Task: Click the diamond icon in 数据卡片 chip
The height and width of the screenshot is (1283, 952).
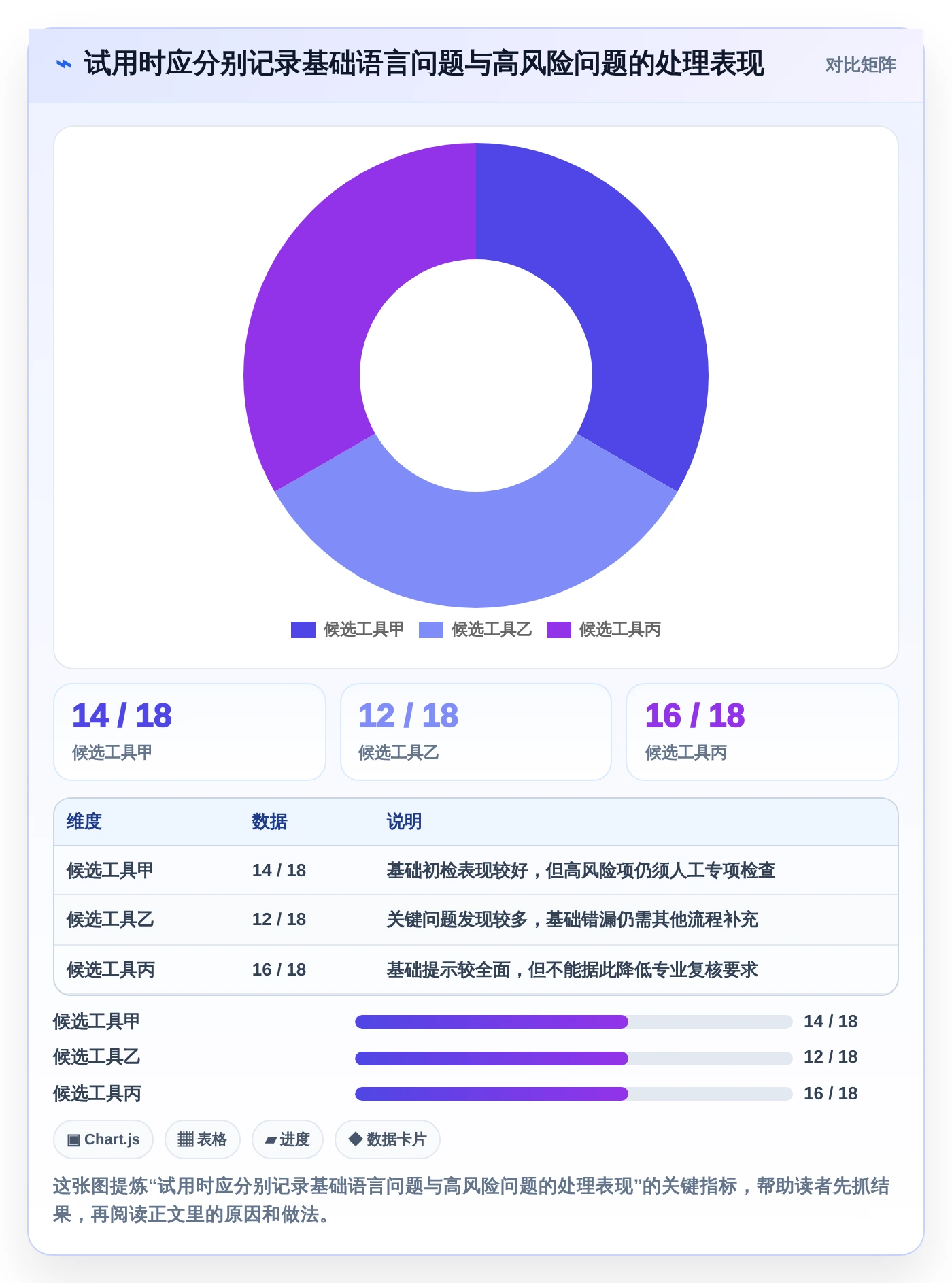Action: (x=355, y=1139)
